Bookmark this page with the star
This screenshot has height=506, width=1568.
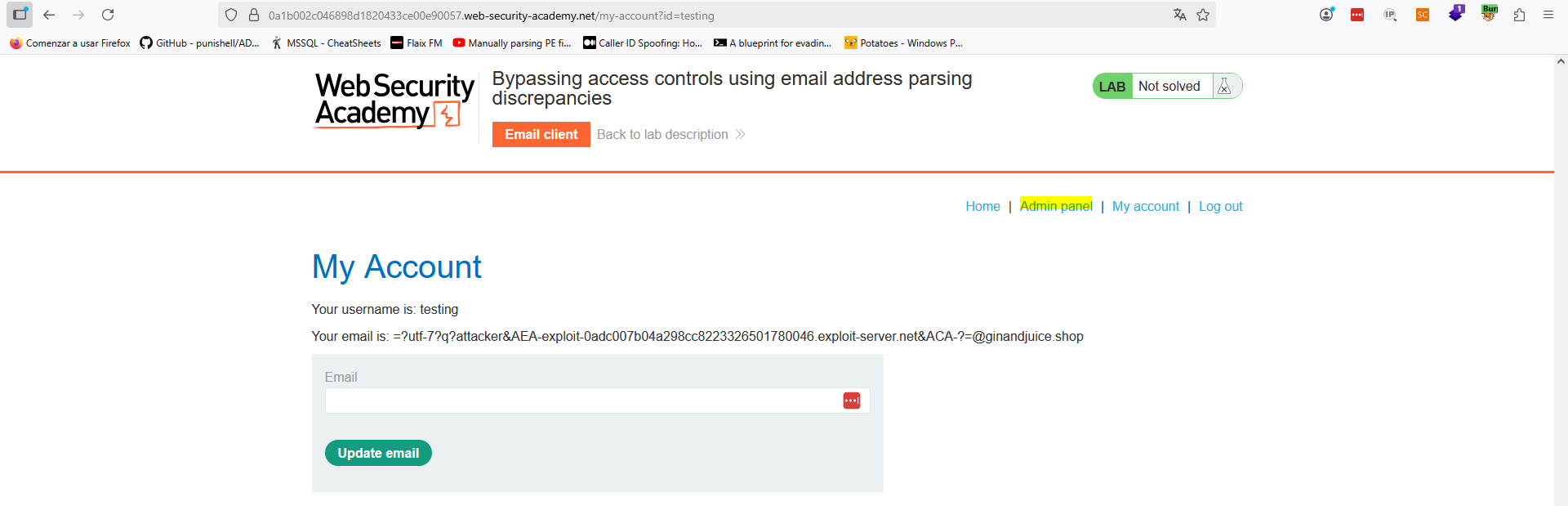(1203, 15)
